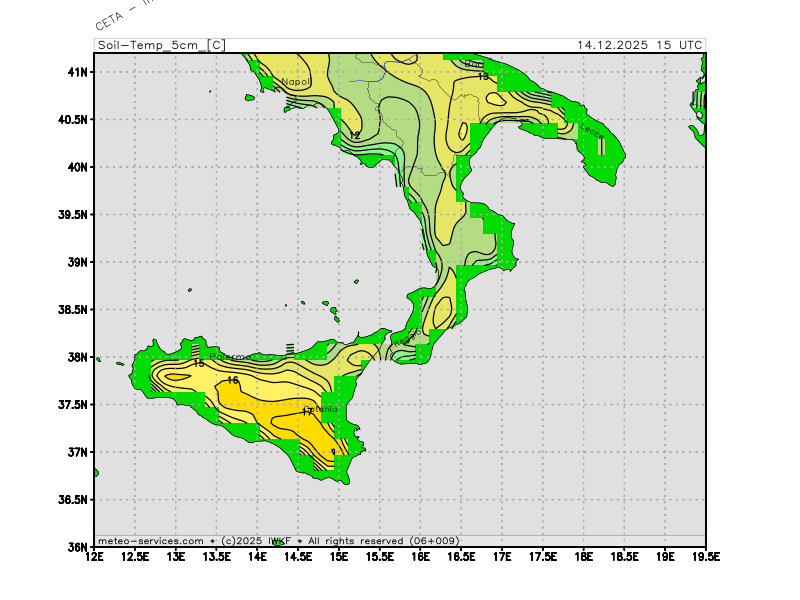This screenshot has width=800, height=600.
Task: Click the 41N latitude axis label
Action: click(x=78, y=72)
